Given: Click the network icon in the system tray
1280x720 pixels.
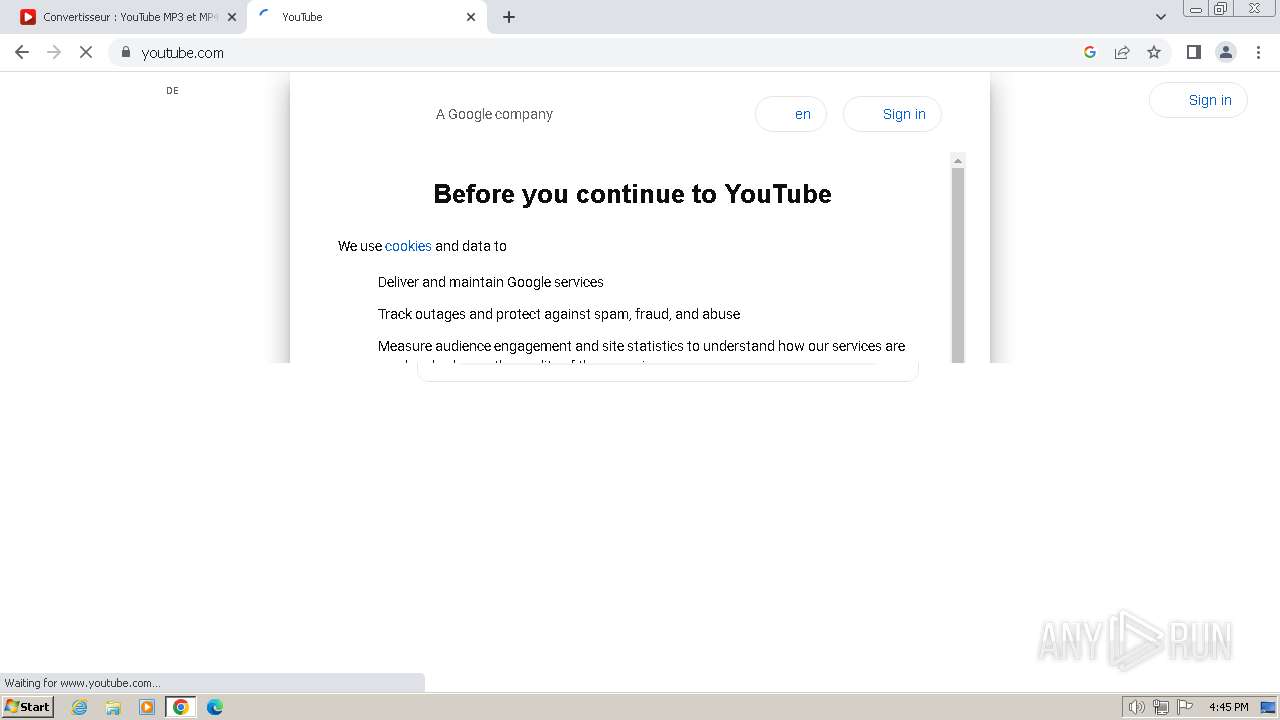Looking at the screenshot, I should (1161, 707).
